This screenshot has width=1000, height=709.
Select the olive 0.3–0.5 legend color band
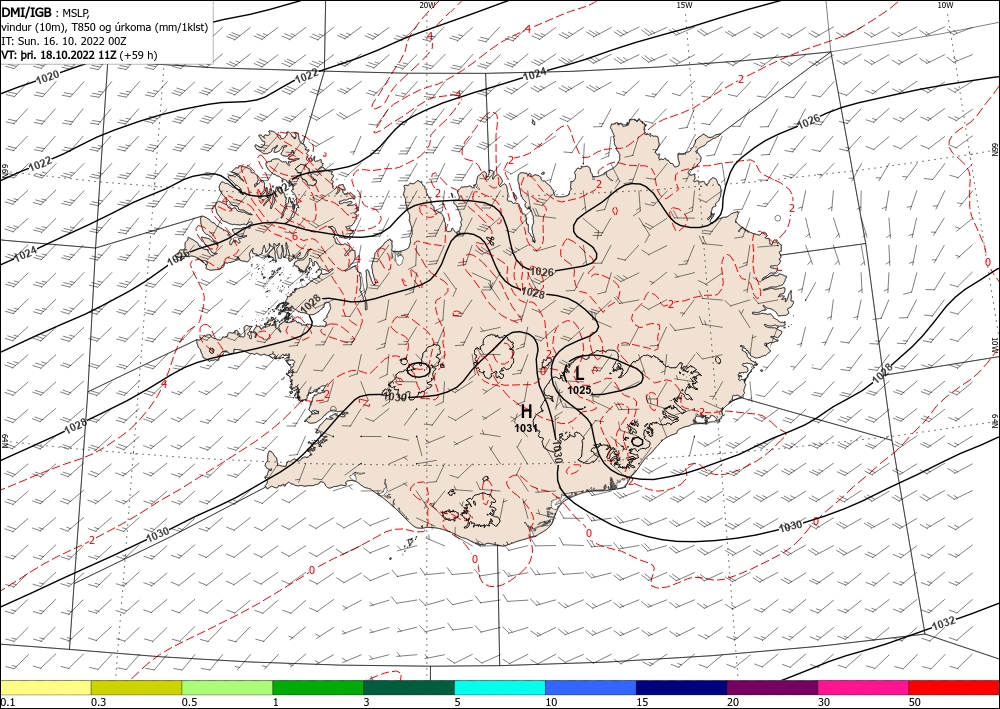[x=136, y=687]
